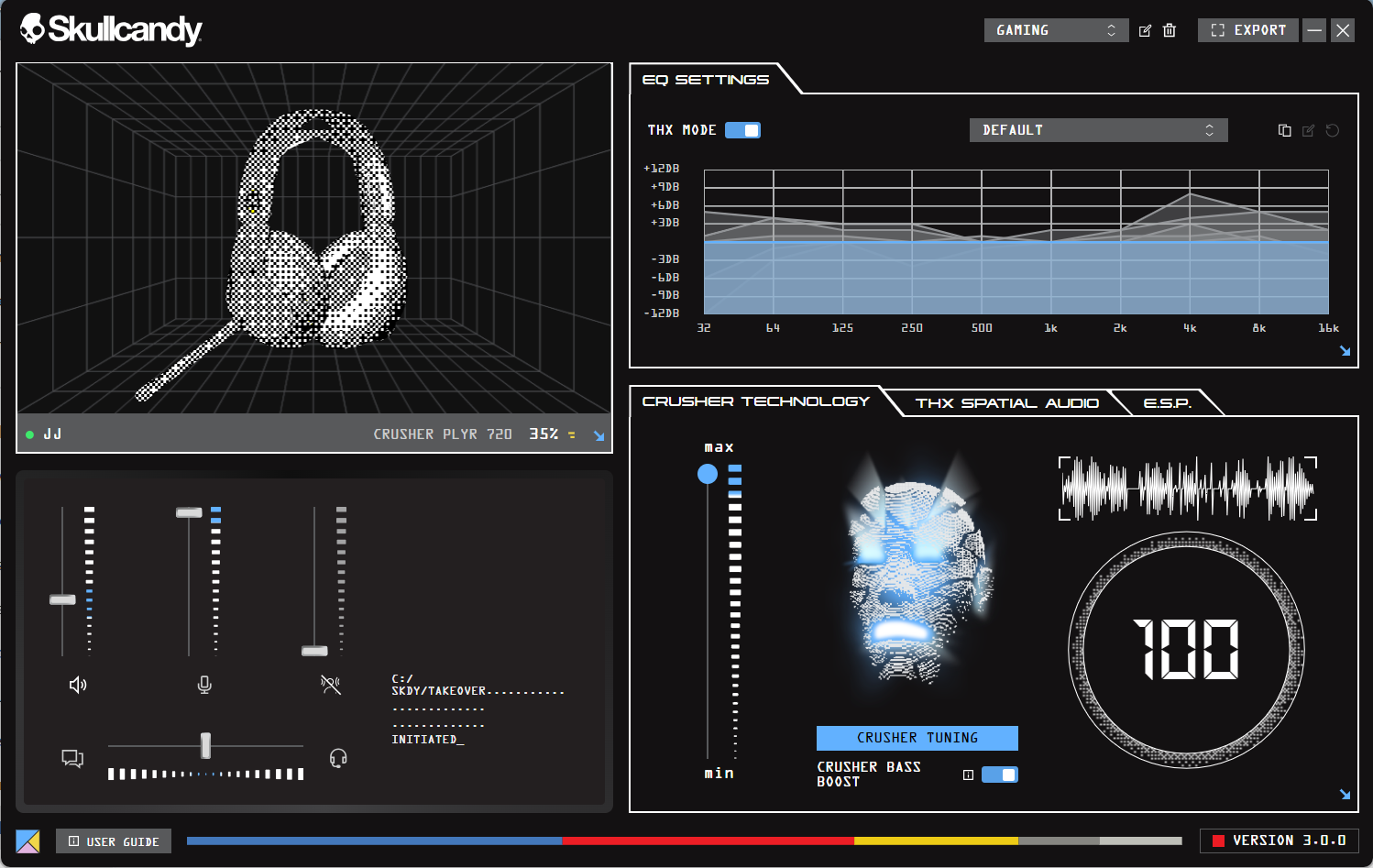Open the USER GUIDE
Screen dimensions: 1373x868
point(113,841)
